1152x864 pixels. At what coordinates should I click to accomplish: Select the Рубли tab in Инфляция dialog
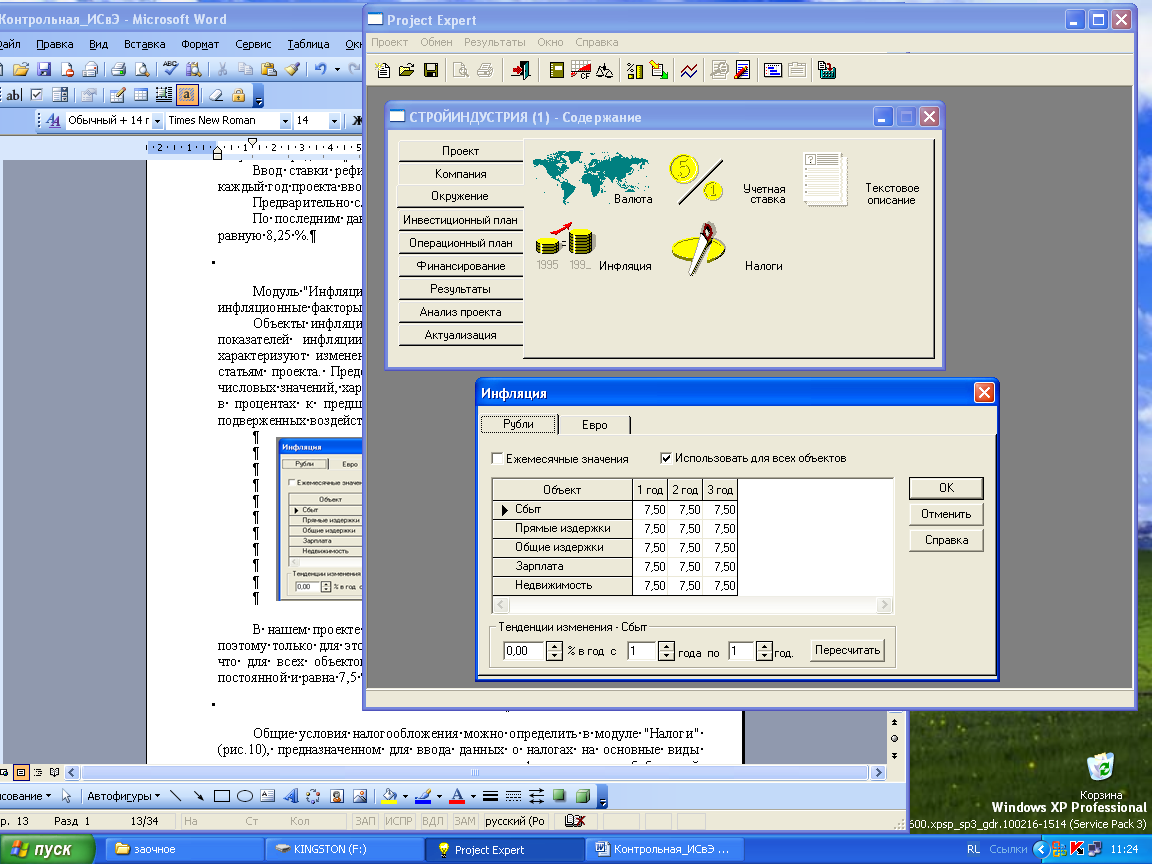(519, 424)
